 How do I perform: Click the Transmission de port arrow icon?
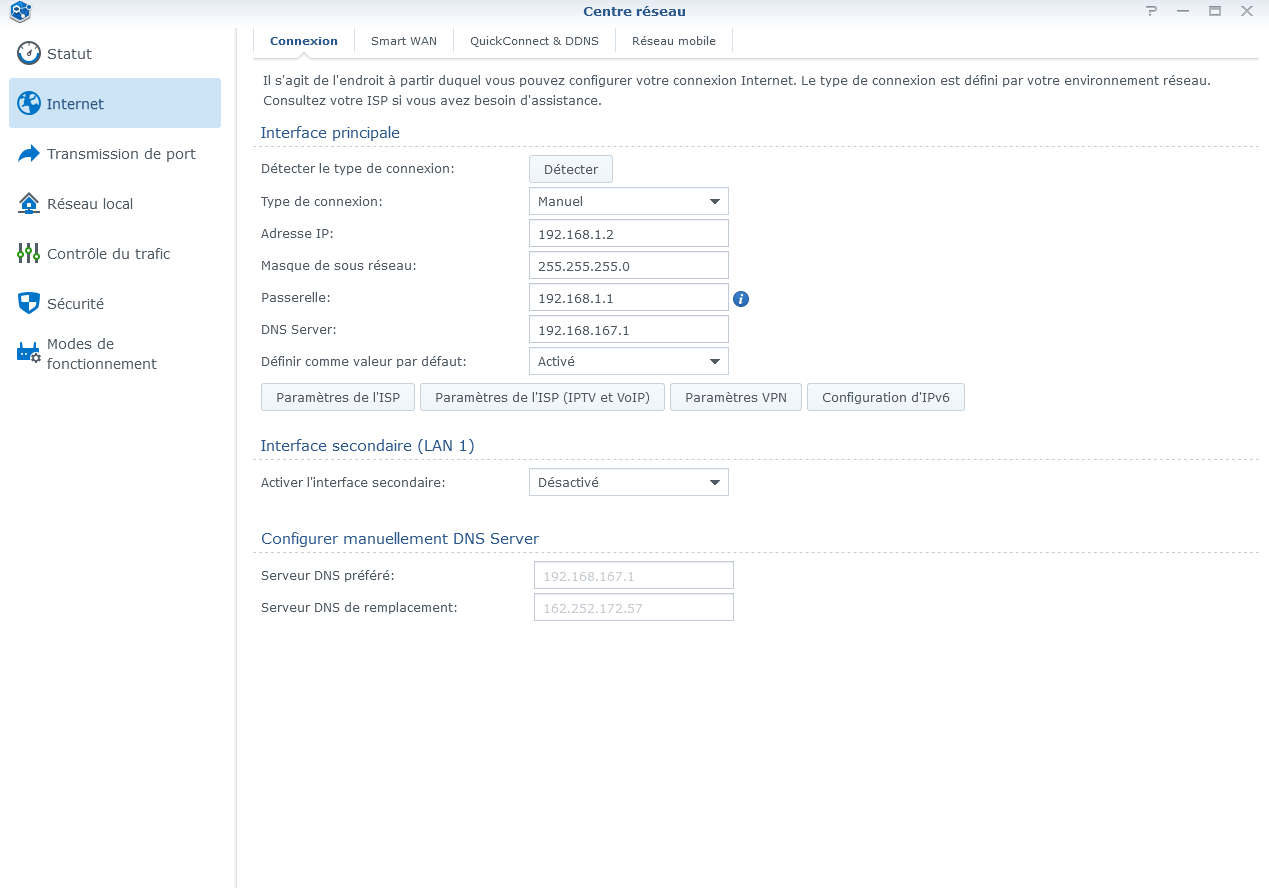pyautogui.click(x=29, y=153)
